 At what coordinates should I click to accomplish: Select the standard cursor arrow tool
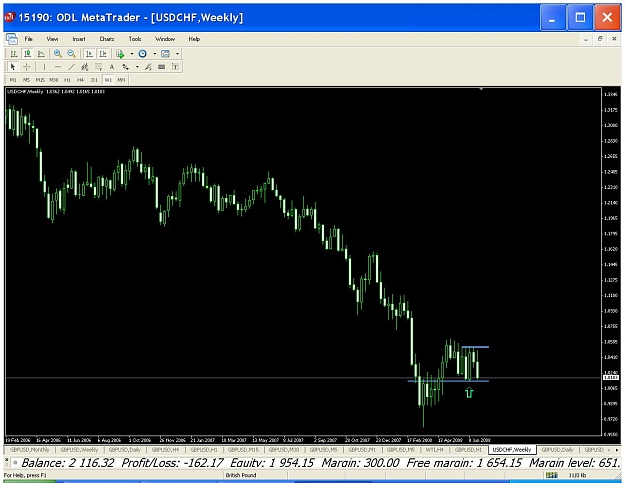(13, 67)
